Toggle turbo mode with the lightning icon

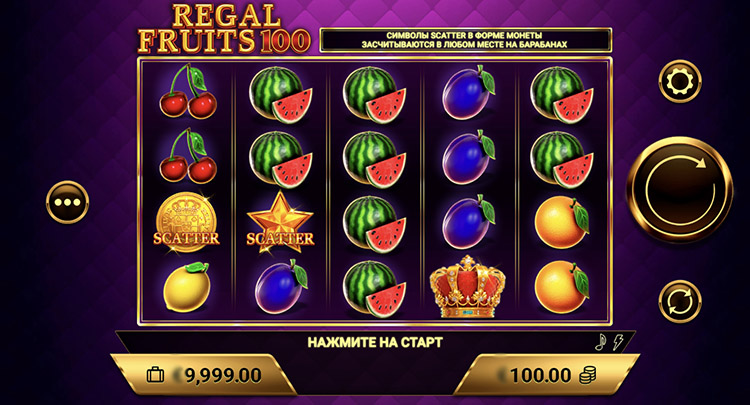coord(618,342)
